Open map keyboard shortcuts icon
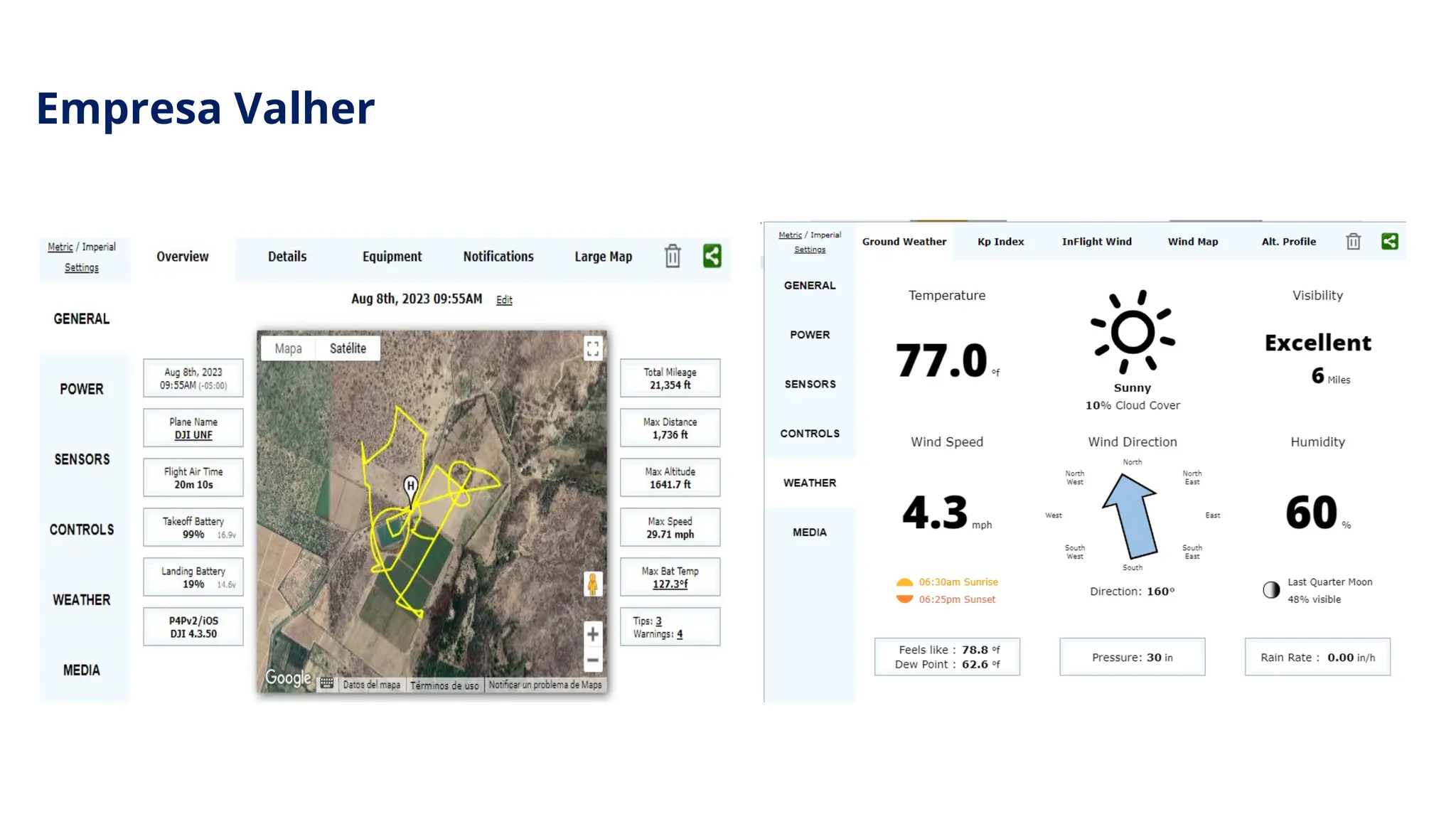Viewport: 1456px width, 819px height. [326, 683]
